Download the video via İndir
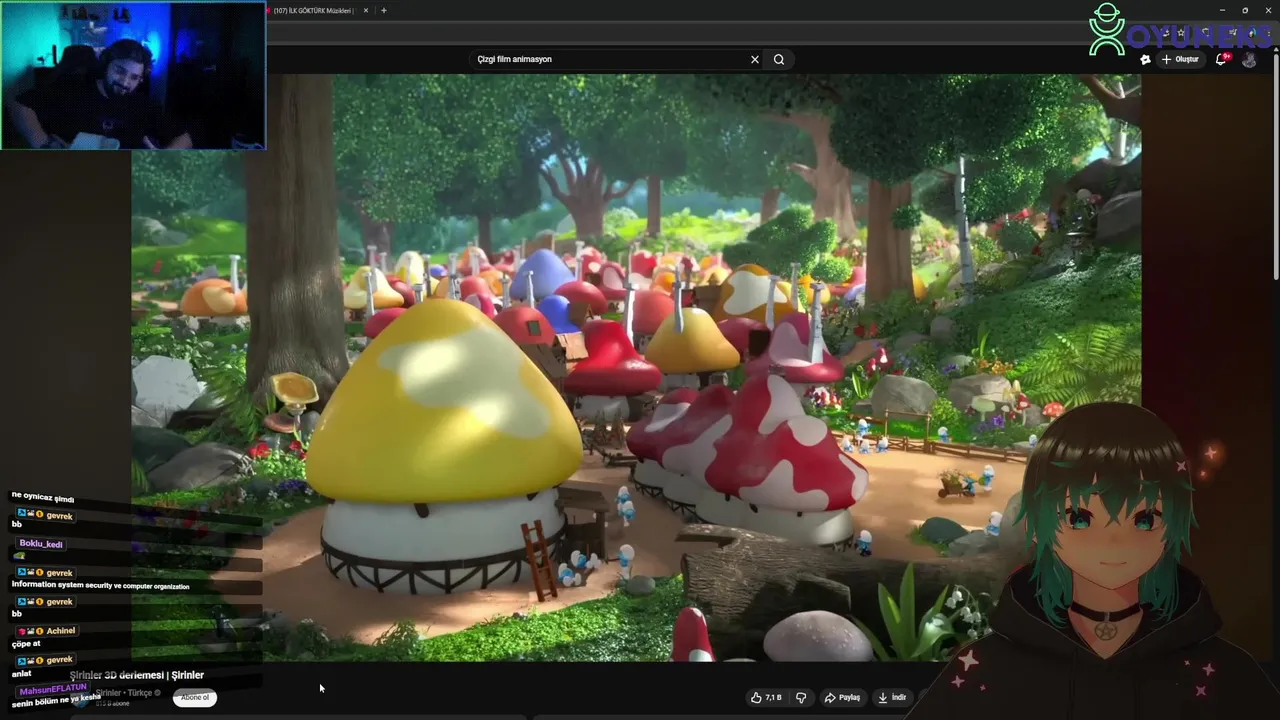The height and width of the screenshot is (720, 1280). tap(892, 697)
